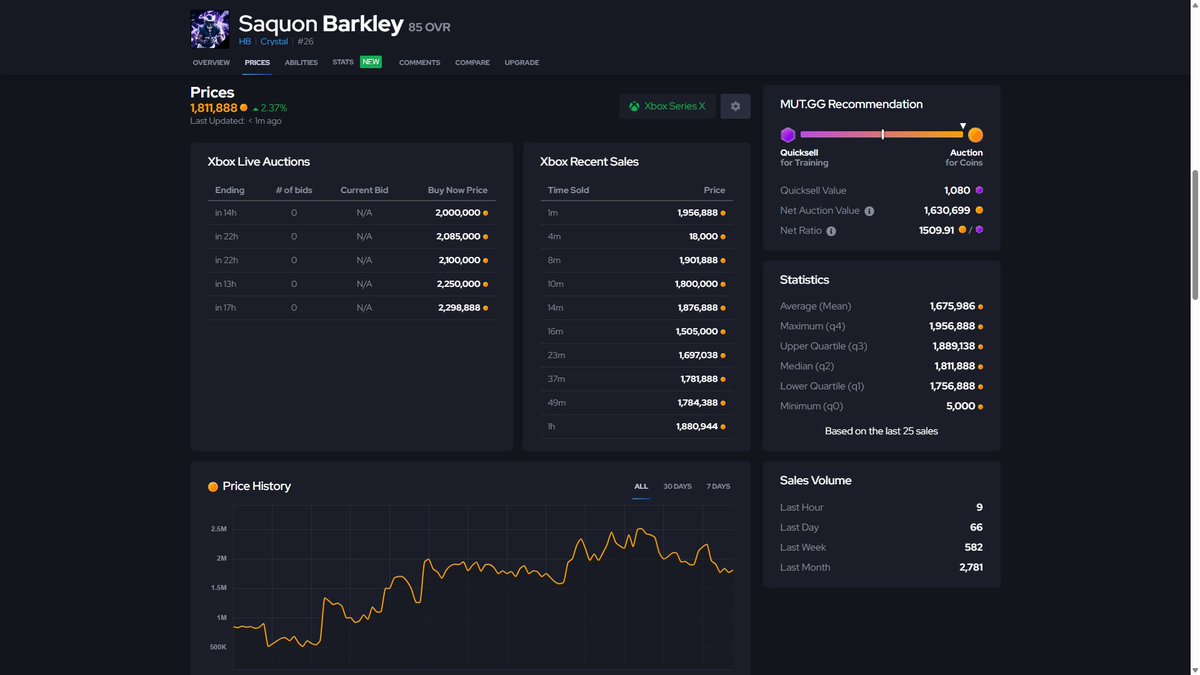Image resolution: width=1200 pixels, height=675 pixels.
Task: Click the 2,100,000 Buy Now price
Action: [458, 260]
